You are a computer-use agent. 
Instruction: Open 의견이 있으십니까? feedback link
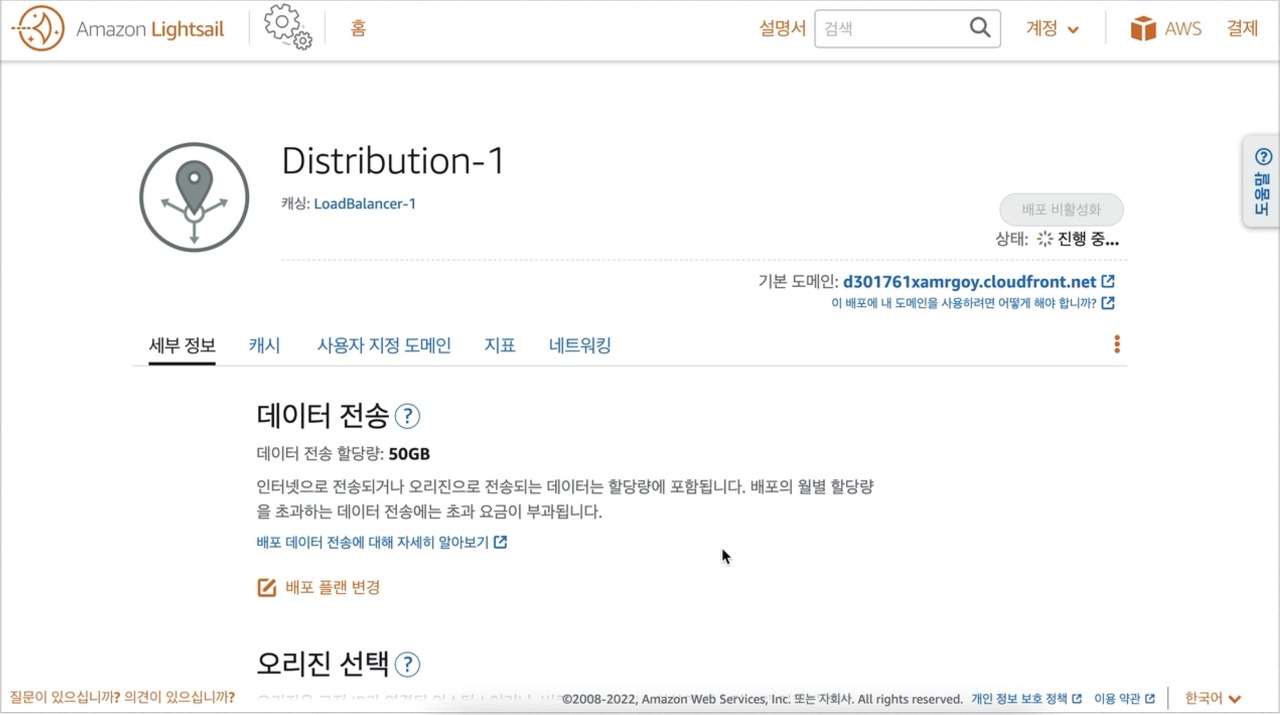coord(180,698)
